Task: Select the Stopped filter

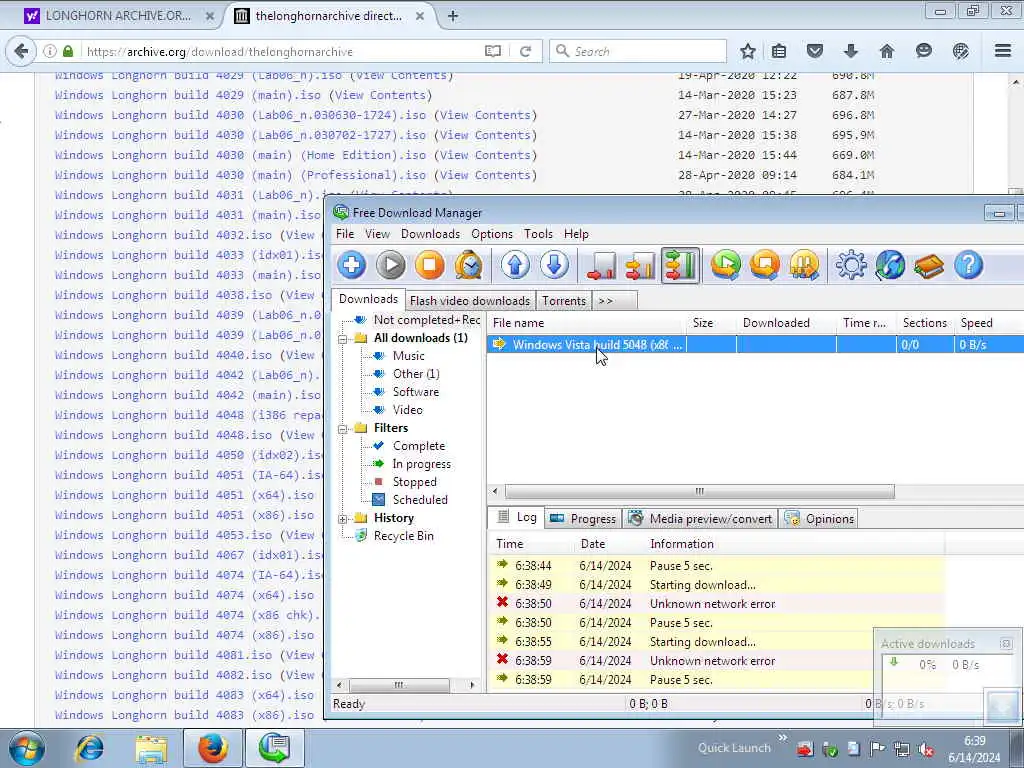Action: click(414, 482)
